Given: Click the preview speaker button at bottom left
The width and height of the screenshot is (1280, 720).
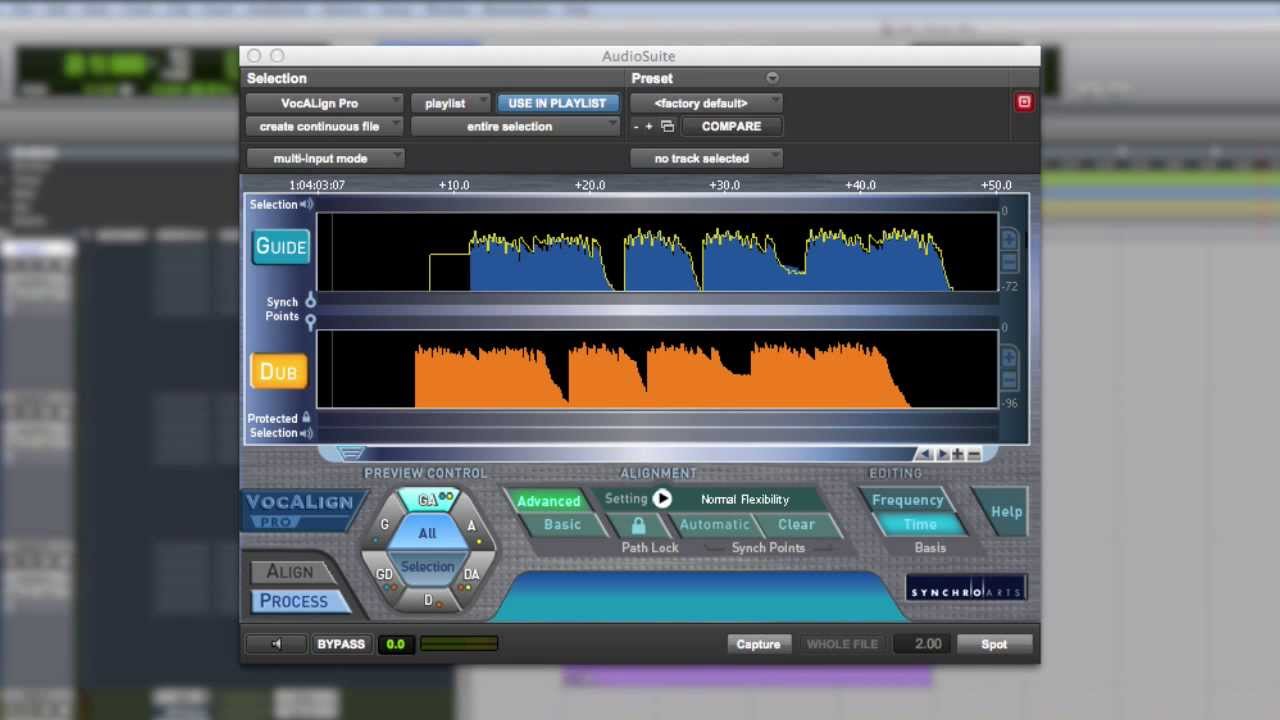Looking at the screenshot, I should [x=276, y=644].
